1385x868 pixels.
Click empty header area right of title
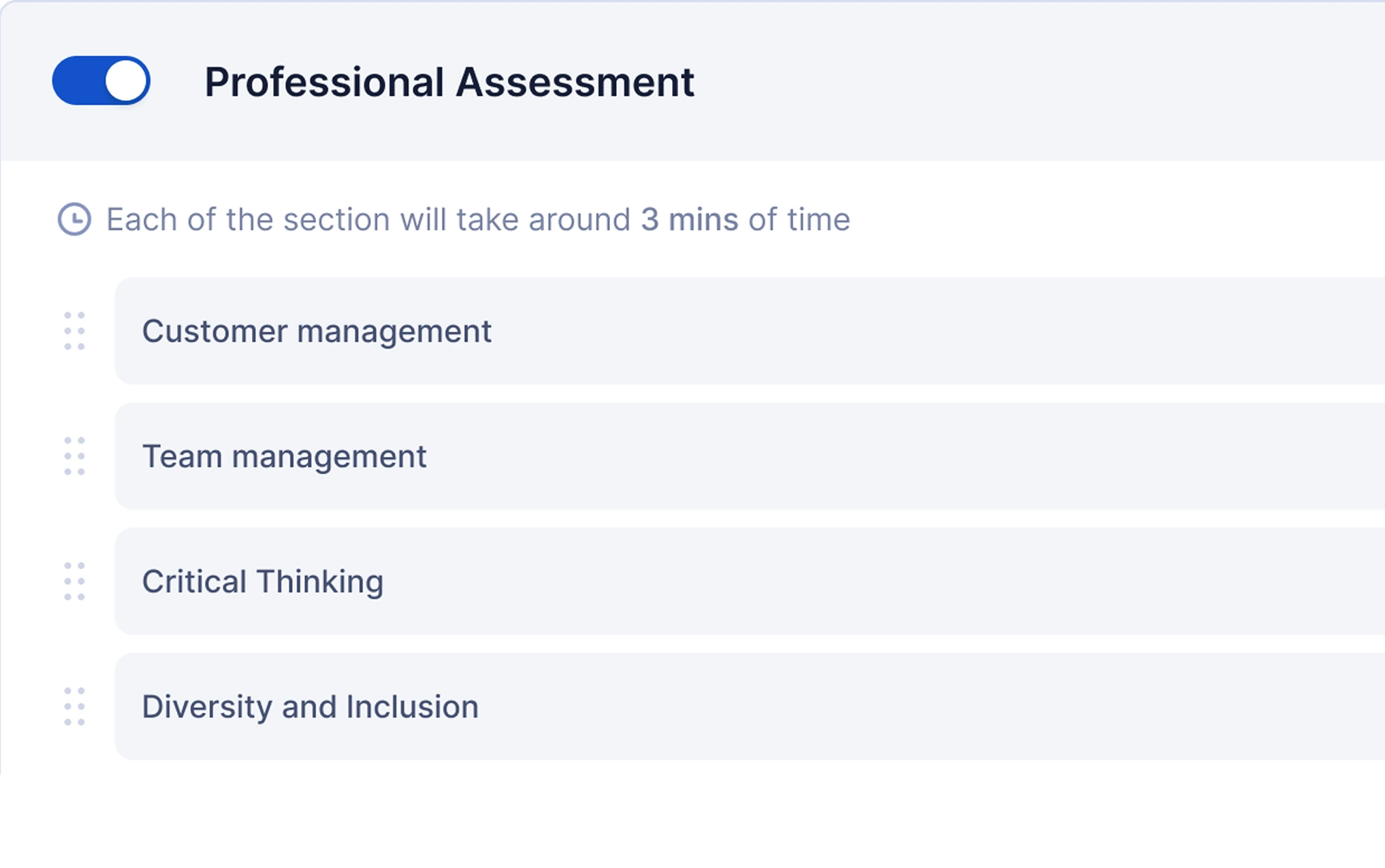point(1021,82)
